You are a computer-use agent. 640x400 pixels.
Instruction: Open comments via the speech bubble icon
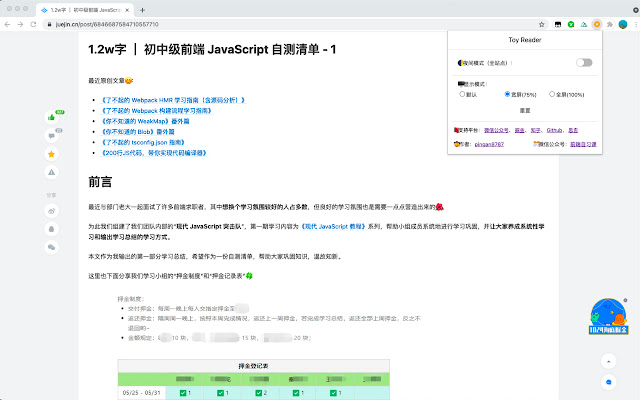51,137
